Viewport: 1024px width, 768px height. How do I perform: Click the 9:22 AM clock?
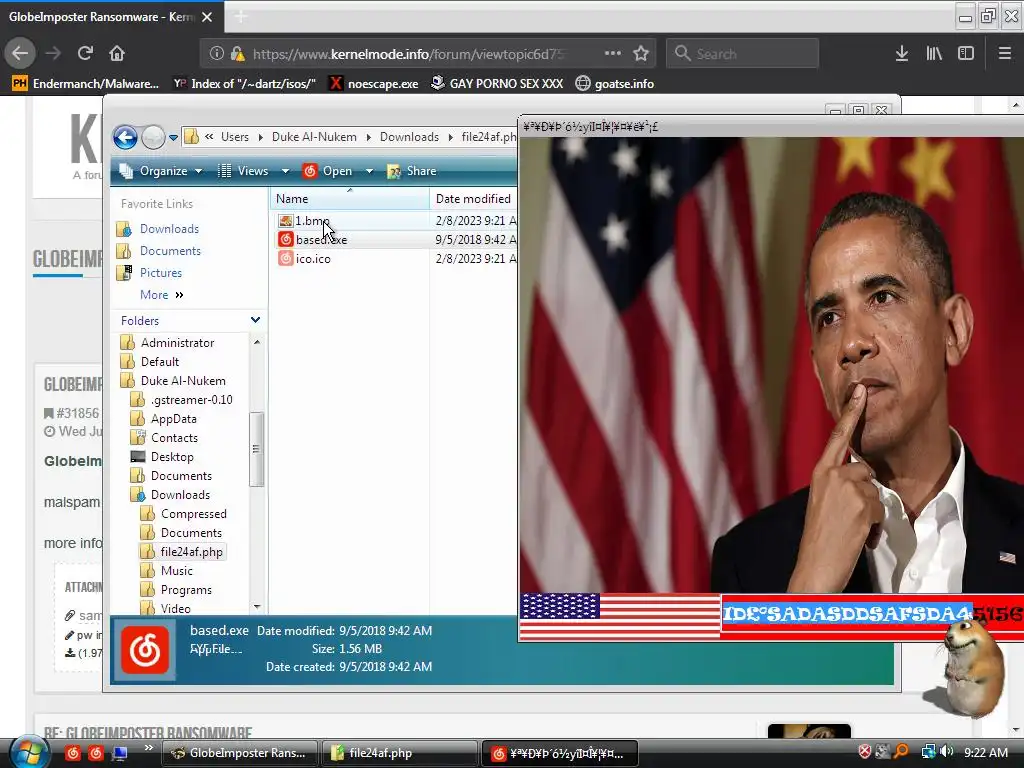(x=986, y=752)
